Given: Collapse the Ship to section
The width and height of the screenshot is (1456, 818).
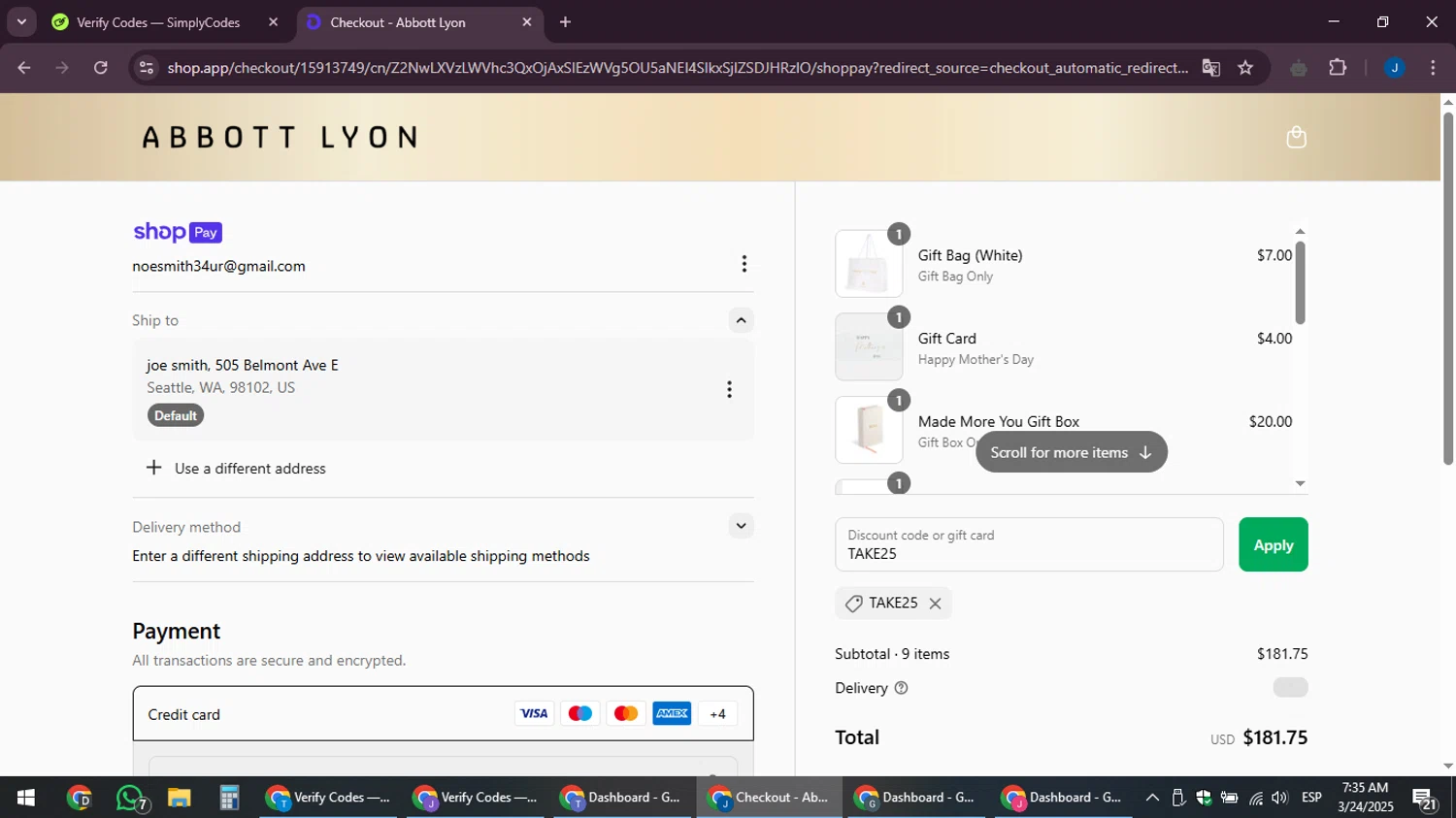Looking at the screenshot, I should point(741,320).
